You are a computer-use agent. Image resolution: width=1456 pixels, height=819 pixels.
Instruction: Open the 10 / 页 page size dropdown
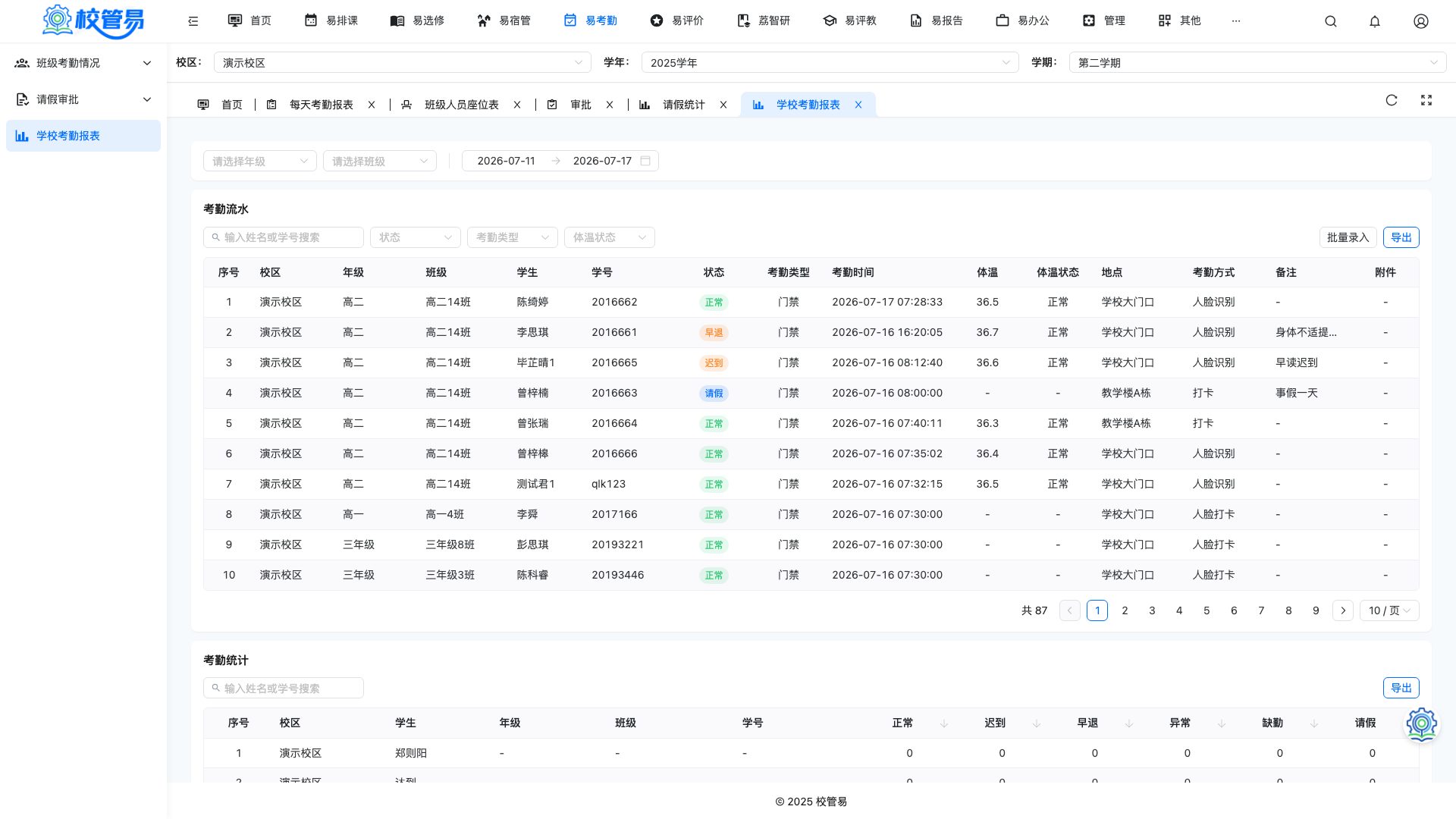(1389, 610)
